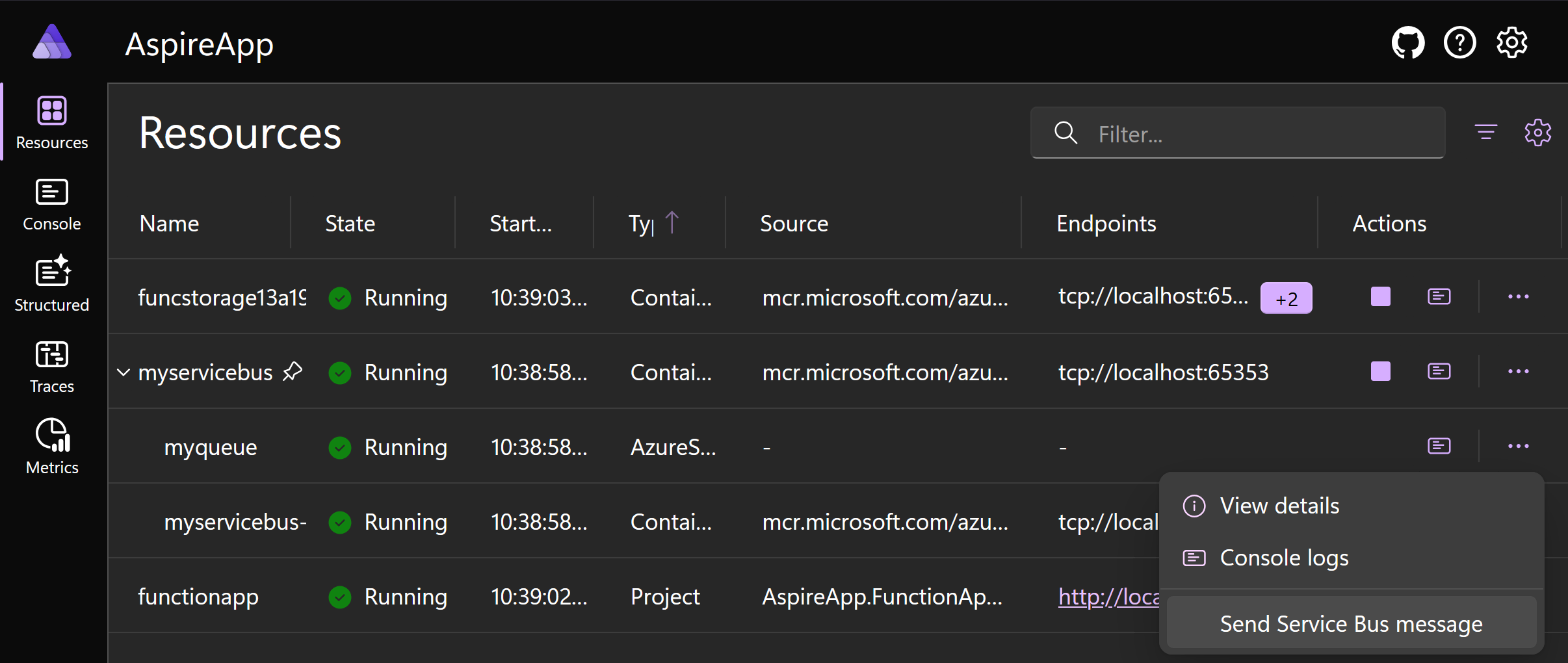Choose Send Service Bus message menu item
1568x663 pixels.
coord(1352,624)
